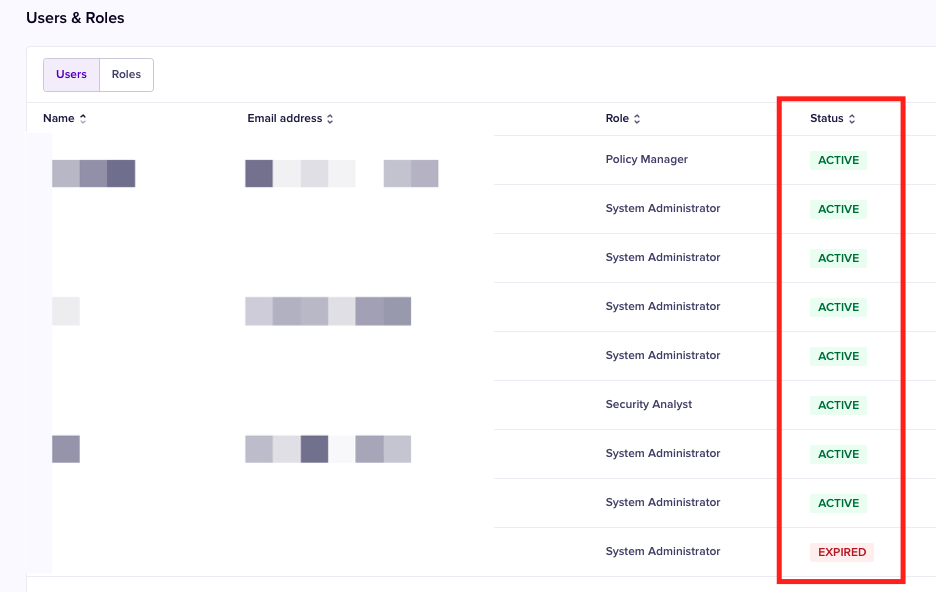Open the Security Analyst role entry
Screen dimensions: 936x592
coord(648,405)
